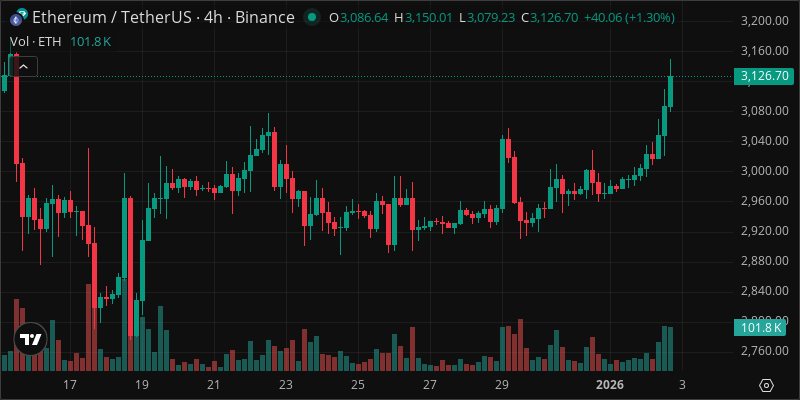Click the high value H3,150.01

click(x=423, y=18)
